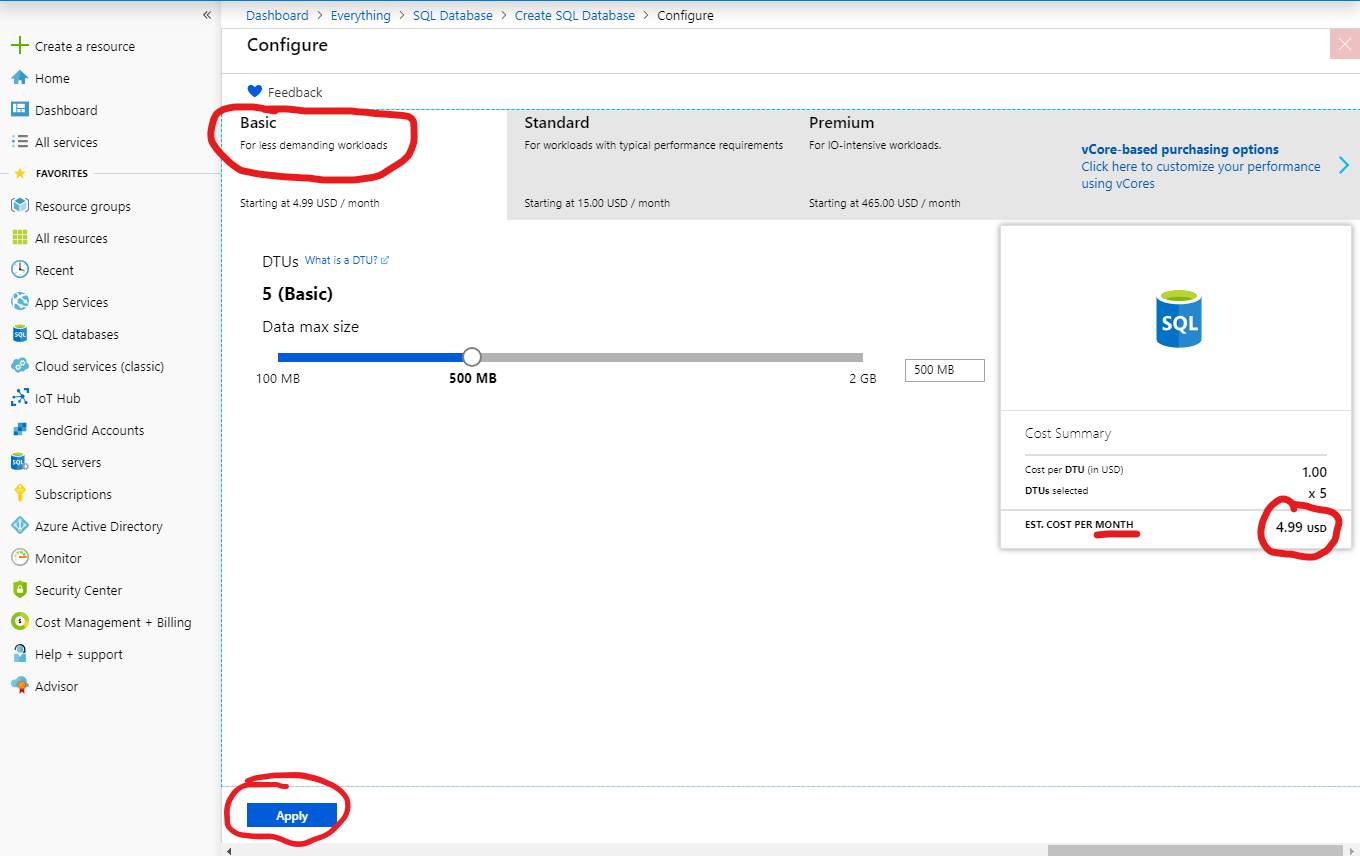Select the Premium pricing tier tab
This screenshot has width=1360, height=856.
click(x=934, y=164)
